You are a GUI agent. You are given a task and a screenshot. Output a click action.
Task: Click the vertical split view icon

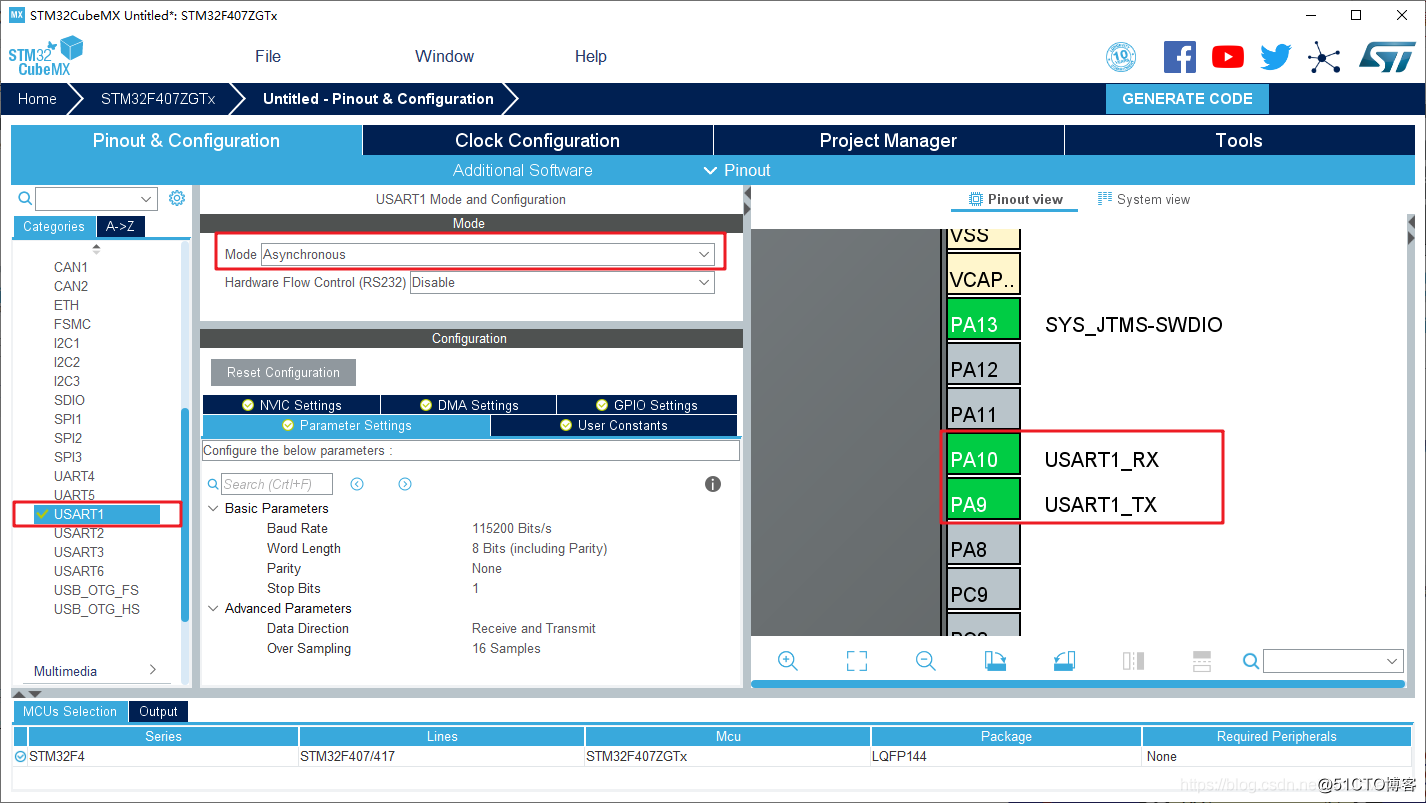click(x=1133, y=661)
